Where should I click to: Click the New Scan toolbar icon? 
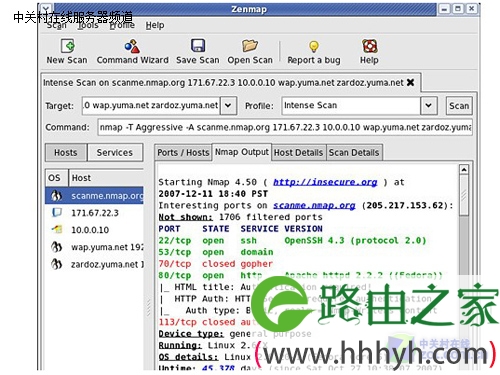(x=67, y=46)
